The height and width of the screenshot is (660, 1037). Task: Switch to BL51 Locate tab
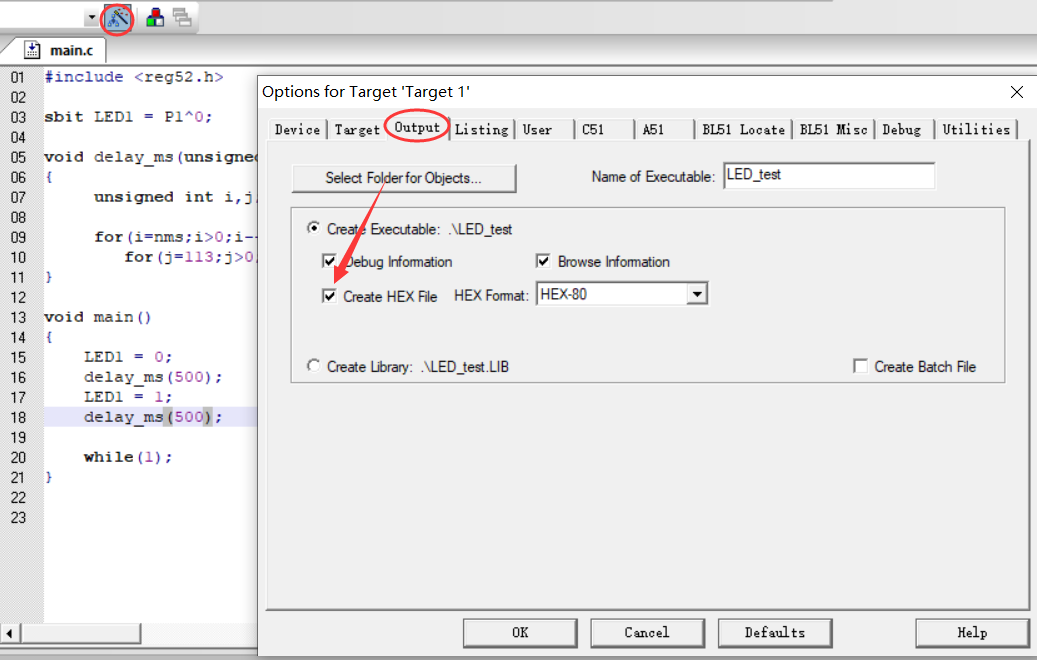click(743, 130)
